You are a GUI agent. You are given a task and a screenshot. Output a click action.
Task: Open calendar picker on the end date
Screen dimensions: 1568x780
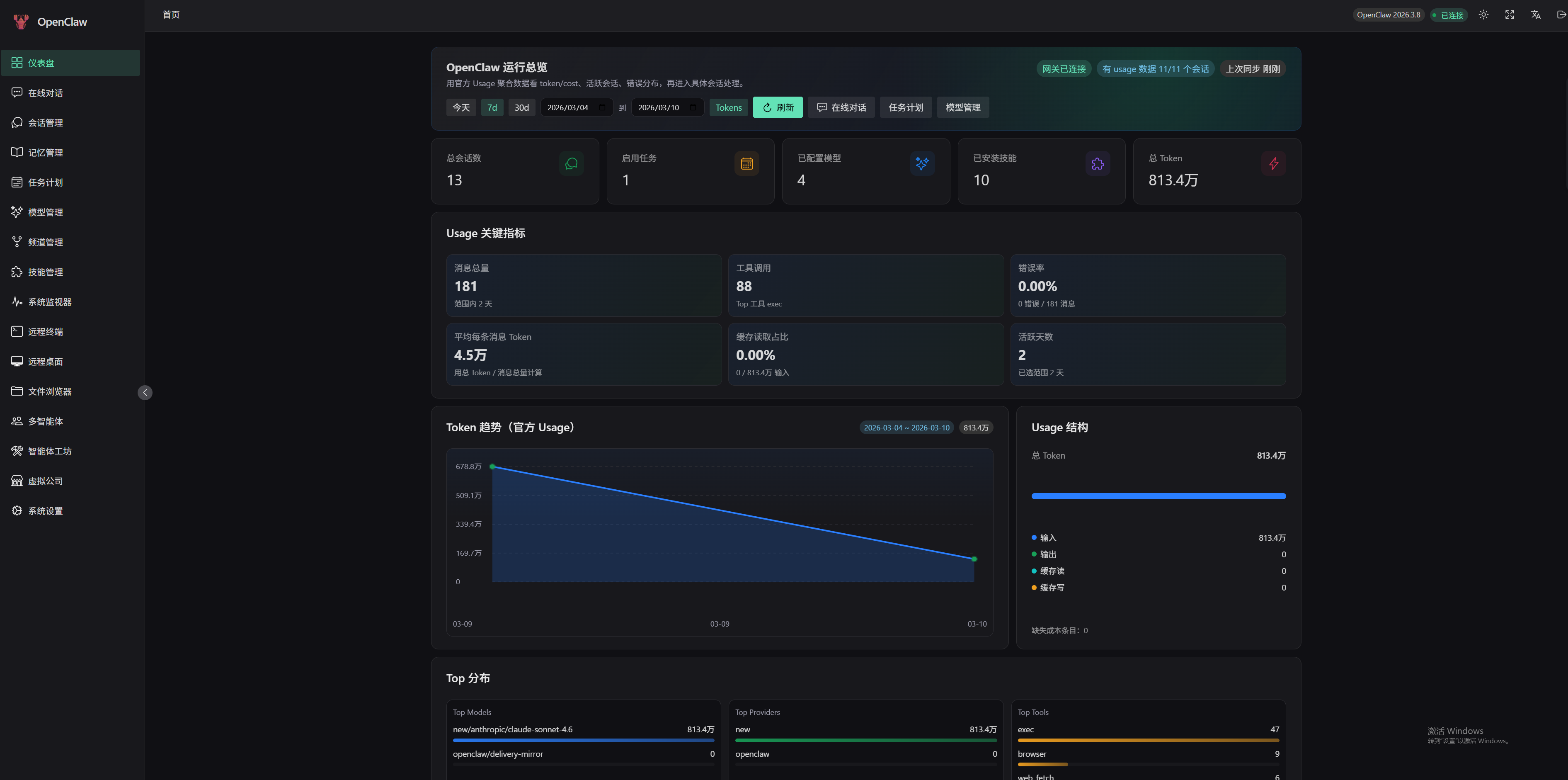pos(693,107)
